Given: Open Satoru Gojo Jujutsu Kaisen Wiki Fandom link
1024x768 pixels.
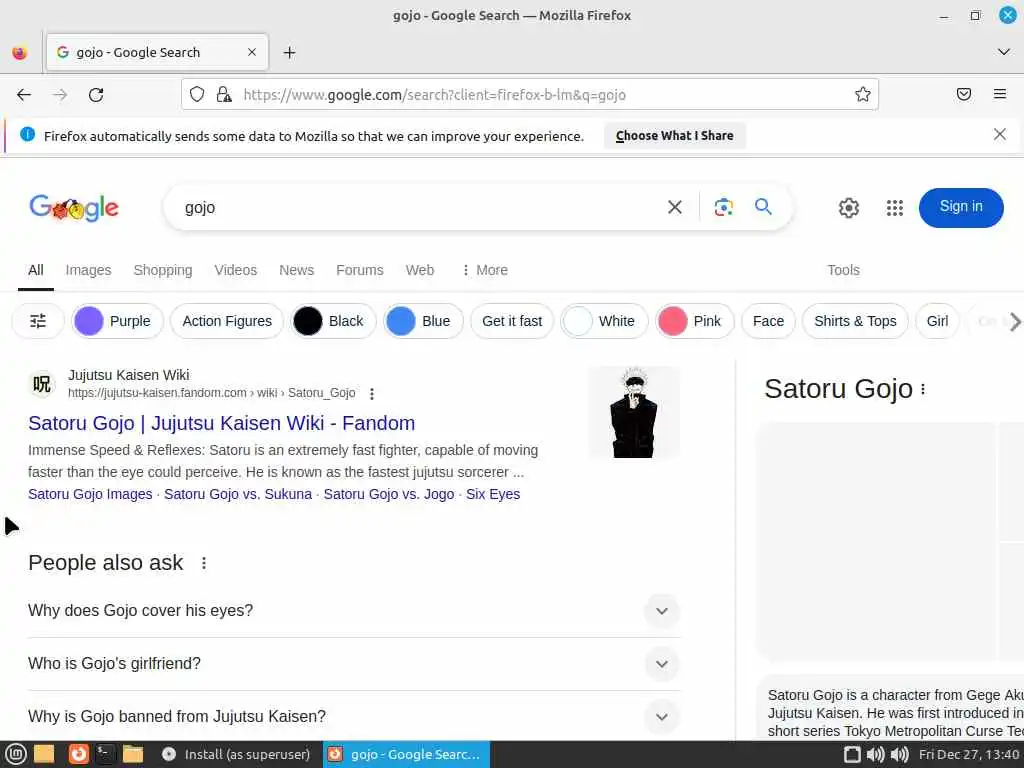Looking at the screenshot, I should pyautogui.click(x=221, y=423).
